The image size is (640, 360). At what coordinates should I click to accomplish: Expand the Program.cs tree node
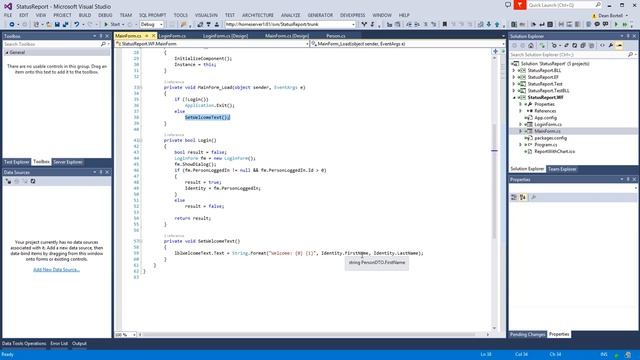tap(520, 145)
